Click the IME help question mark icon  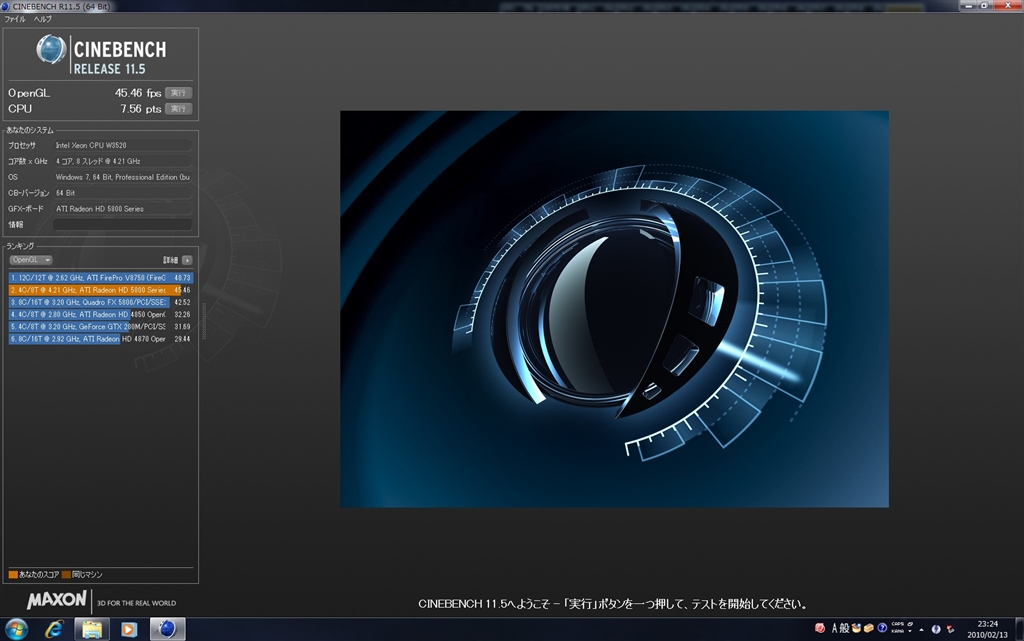pos(882,628)
